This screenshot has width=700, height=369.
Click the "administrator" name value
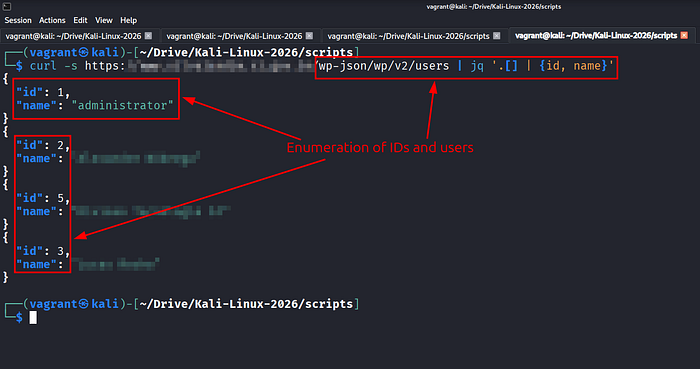click(122, 106)
